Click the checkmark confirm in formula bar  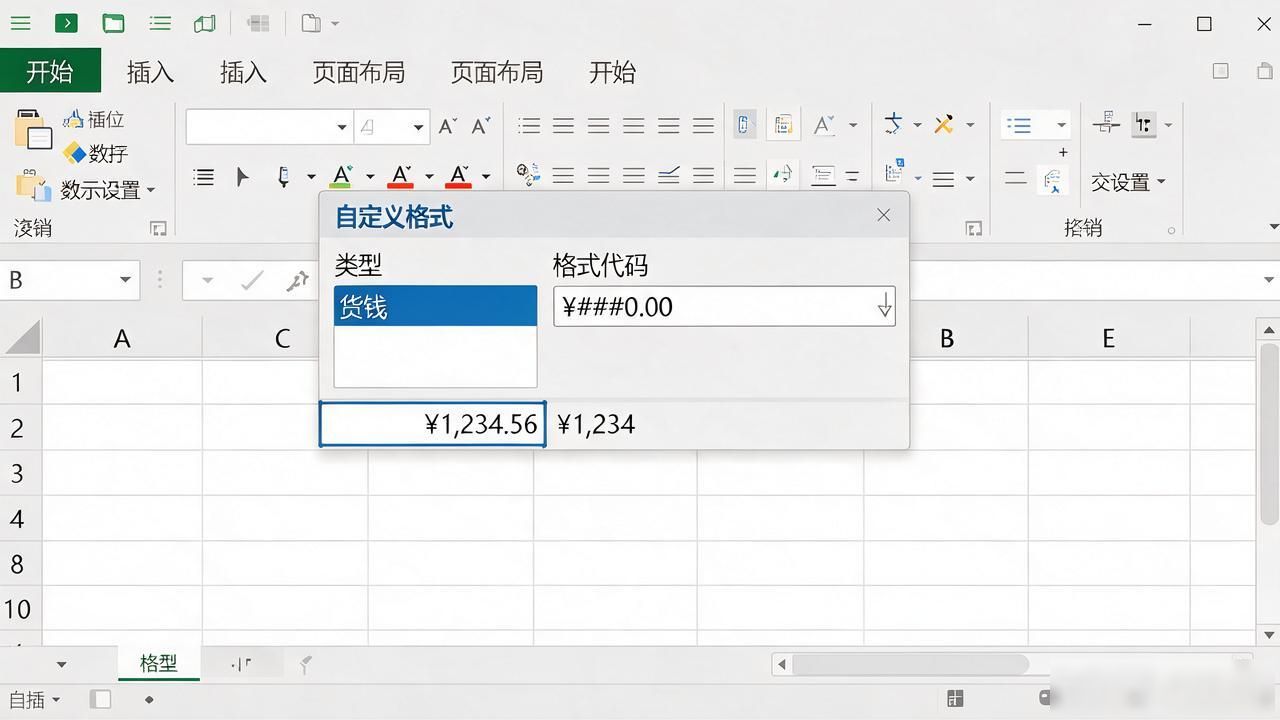252,281
